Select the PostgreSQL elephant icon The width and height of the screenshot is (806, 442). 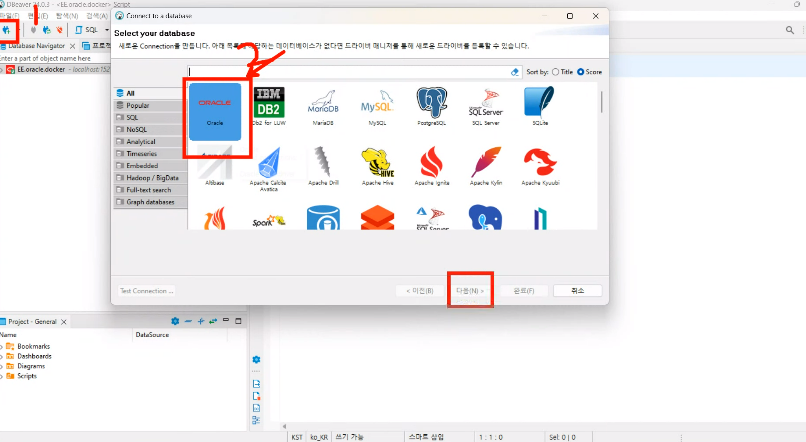tap(432, 107)
